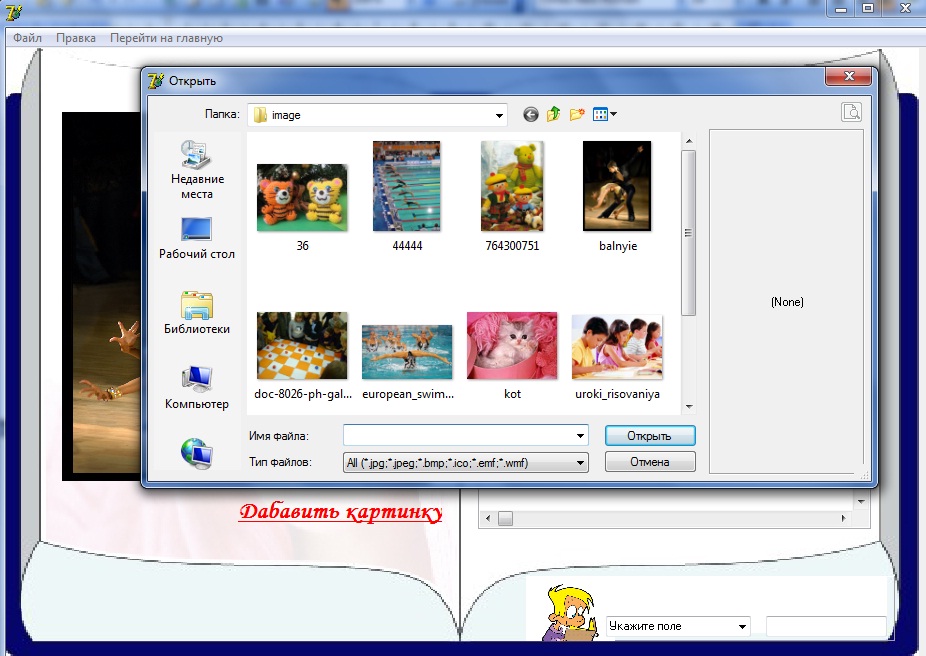
Task: Click the horizontal scrollbar thumb in main window
Action: [x=506, y=518]
